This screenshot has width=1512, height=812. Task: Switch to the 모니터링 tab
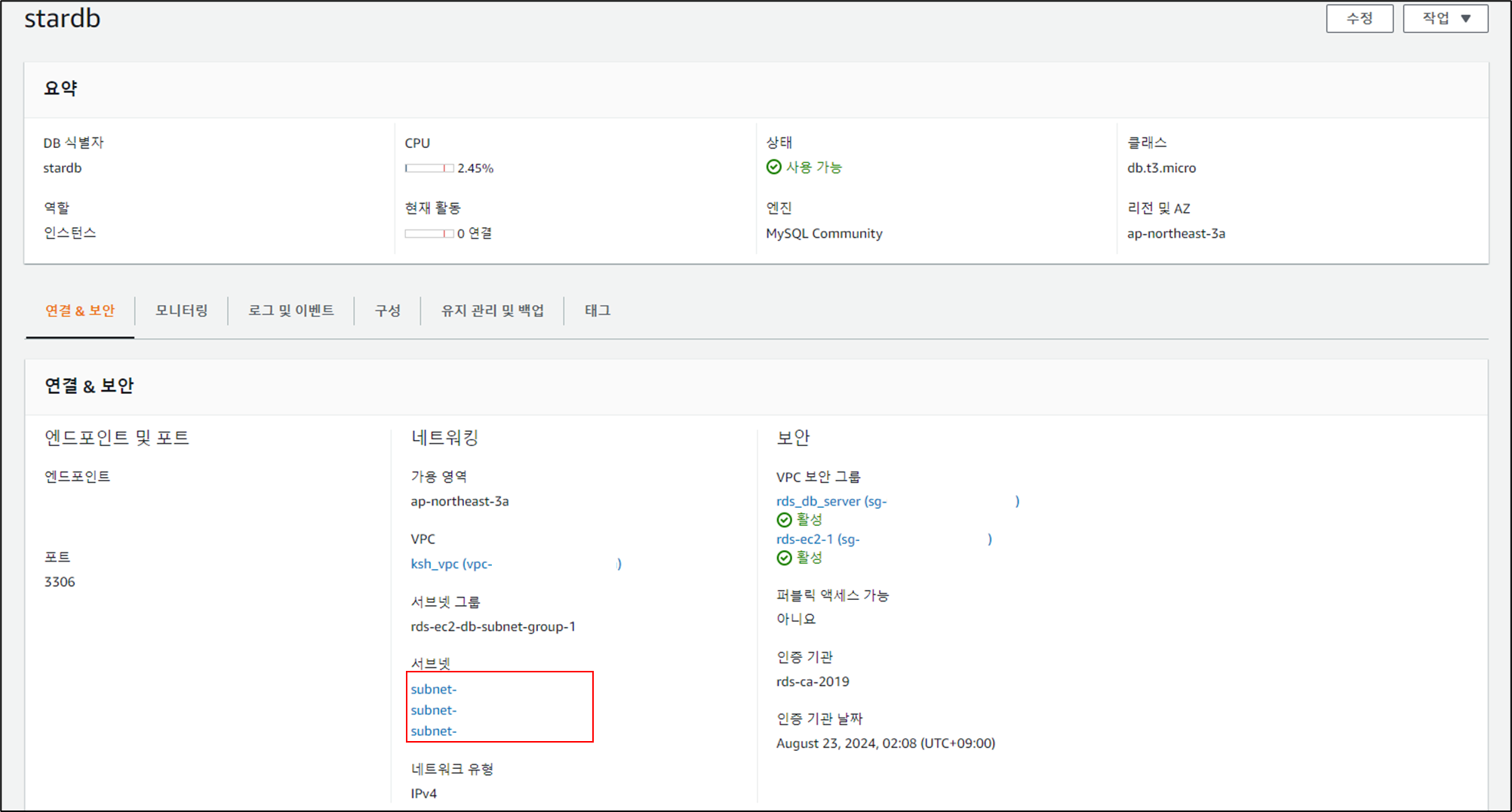click(181, 310)
